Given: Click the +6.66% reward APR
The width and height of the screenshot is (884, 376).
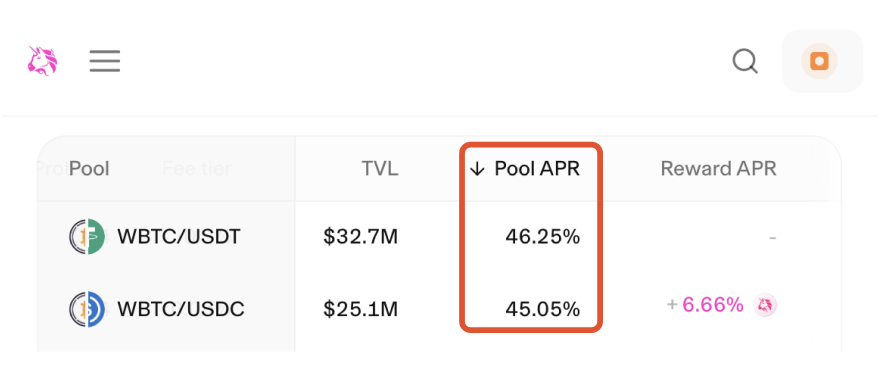Looking at the screenshot, I should [x=705, y=306].
